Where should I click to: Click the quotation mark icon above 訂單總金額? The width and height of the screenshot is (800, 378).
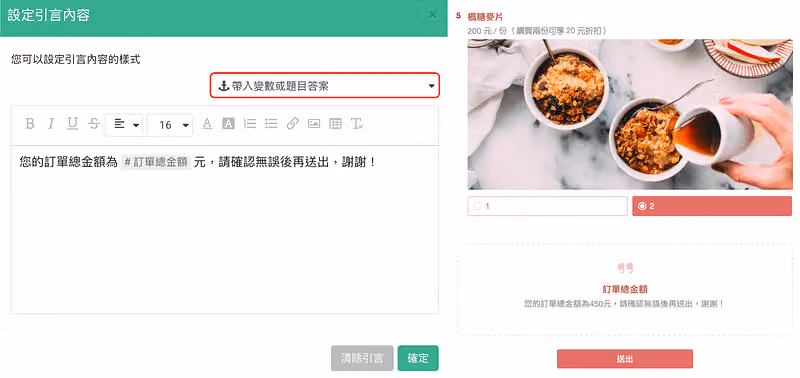tap(625, 268)
